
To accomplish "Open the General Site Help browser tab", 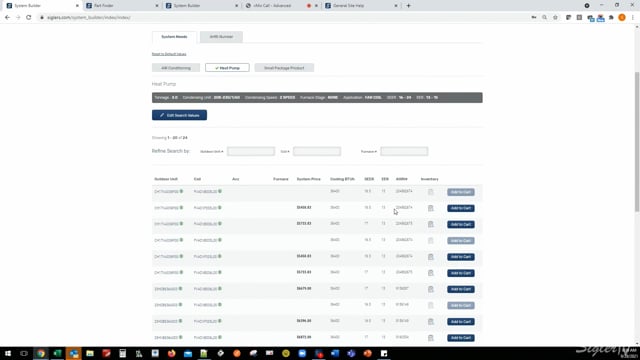I will (348, 6).
